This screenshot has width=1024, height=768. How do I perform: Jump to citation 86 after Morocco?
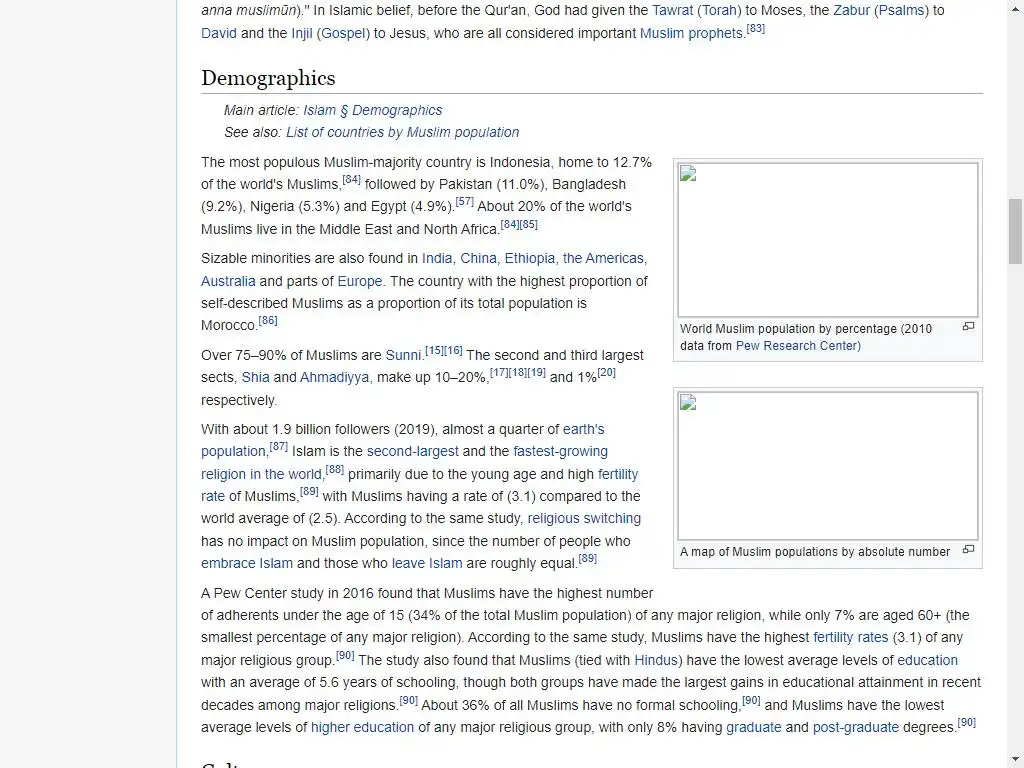tap(268, 321)
